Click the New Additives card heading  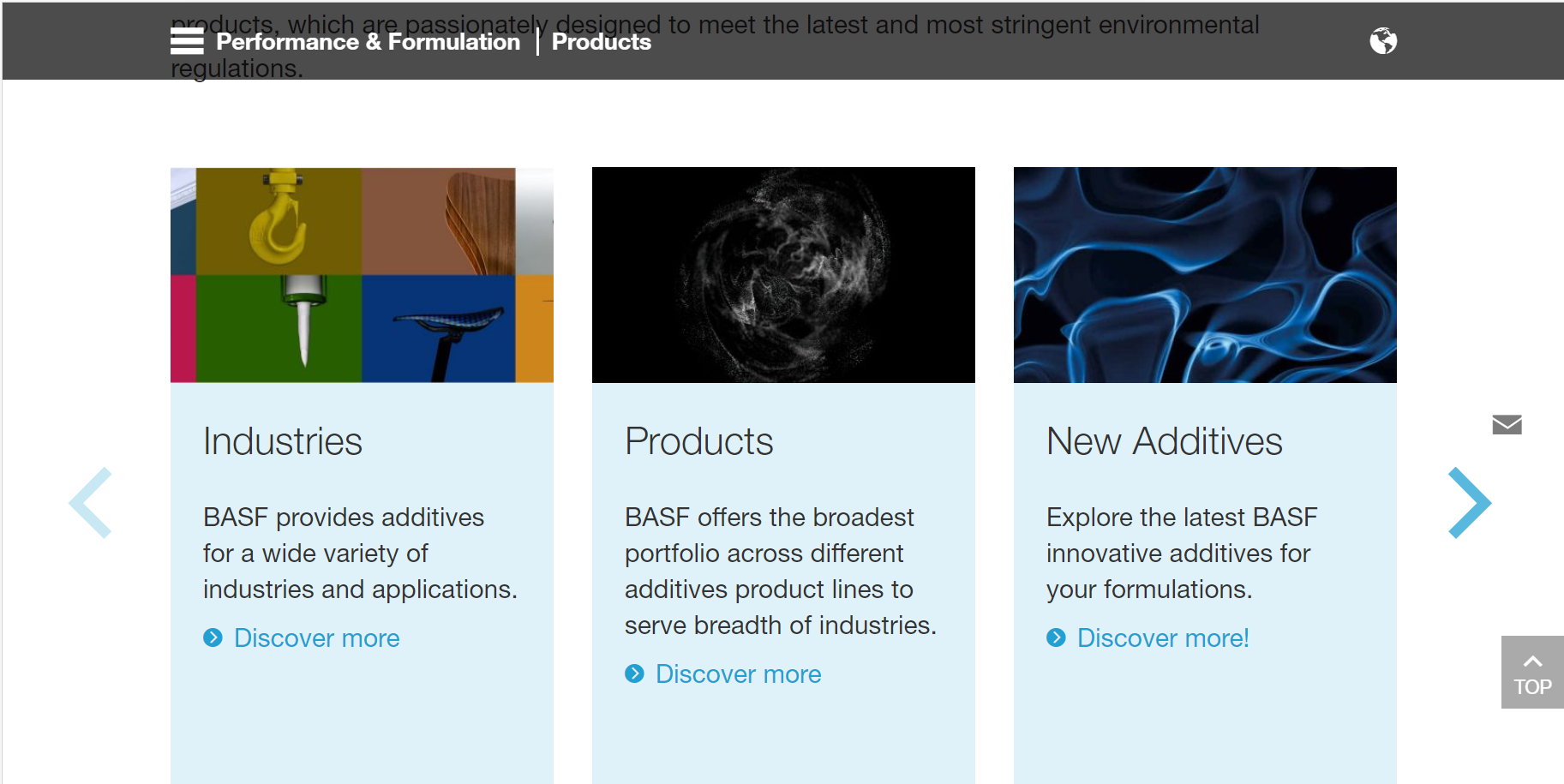(1165, 441)
